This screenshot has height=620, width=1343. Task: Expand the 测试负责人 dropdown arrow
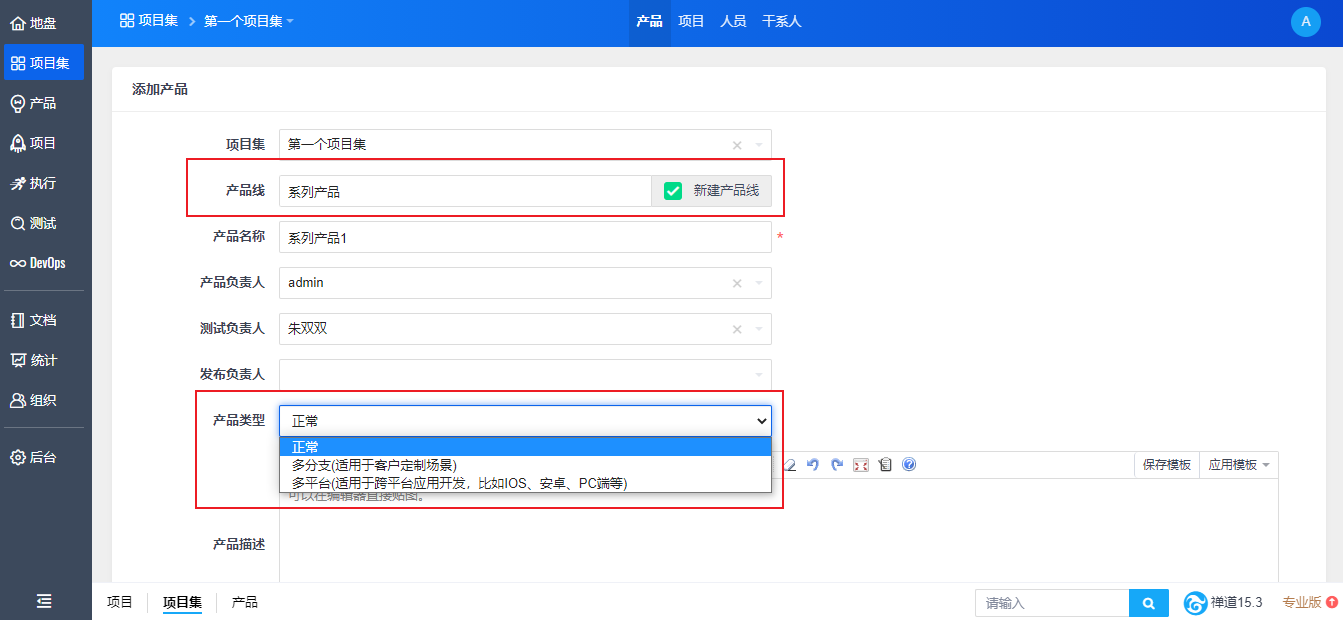pyautogui.click(x=759, y=329)
